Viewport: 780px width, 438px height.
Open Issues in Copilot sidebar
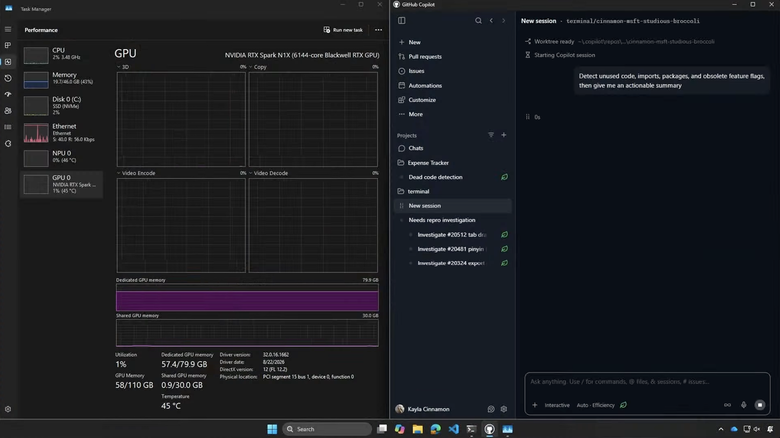[453, 71]
